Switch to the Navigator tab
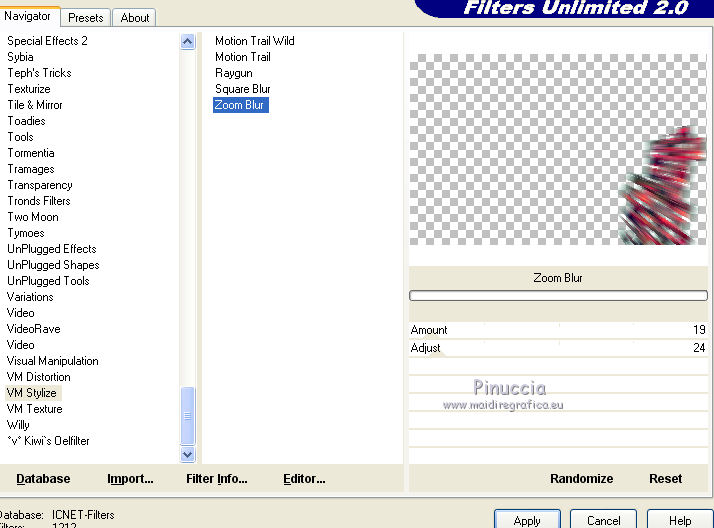 pyautogui.click(x=28, y=16)
